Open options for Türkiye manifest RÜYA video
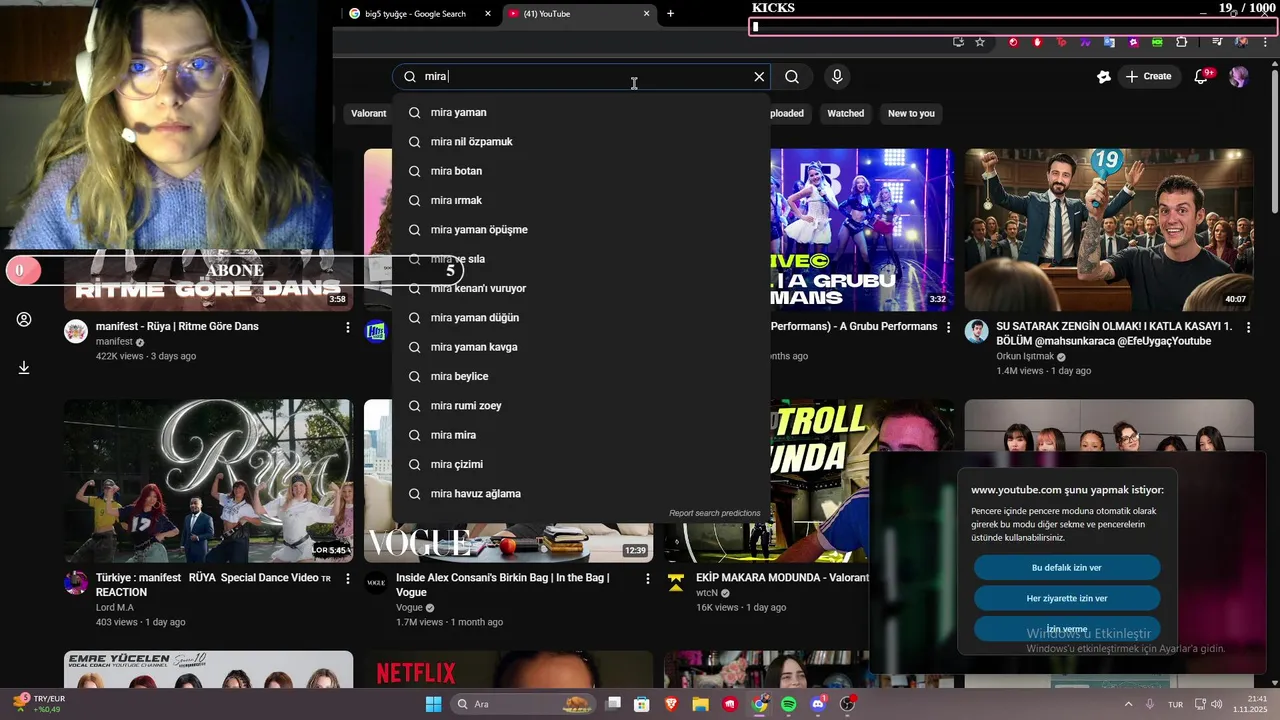 tap(348, 579)
